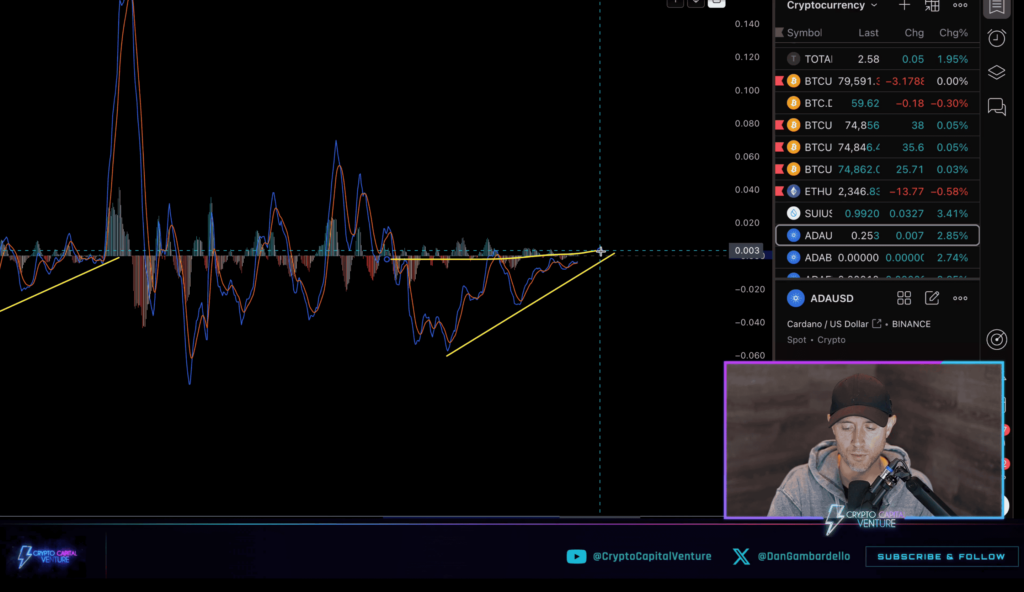
Task: Click the 2,346.83 last price cell
Action: [x=859, y=191]
